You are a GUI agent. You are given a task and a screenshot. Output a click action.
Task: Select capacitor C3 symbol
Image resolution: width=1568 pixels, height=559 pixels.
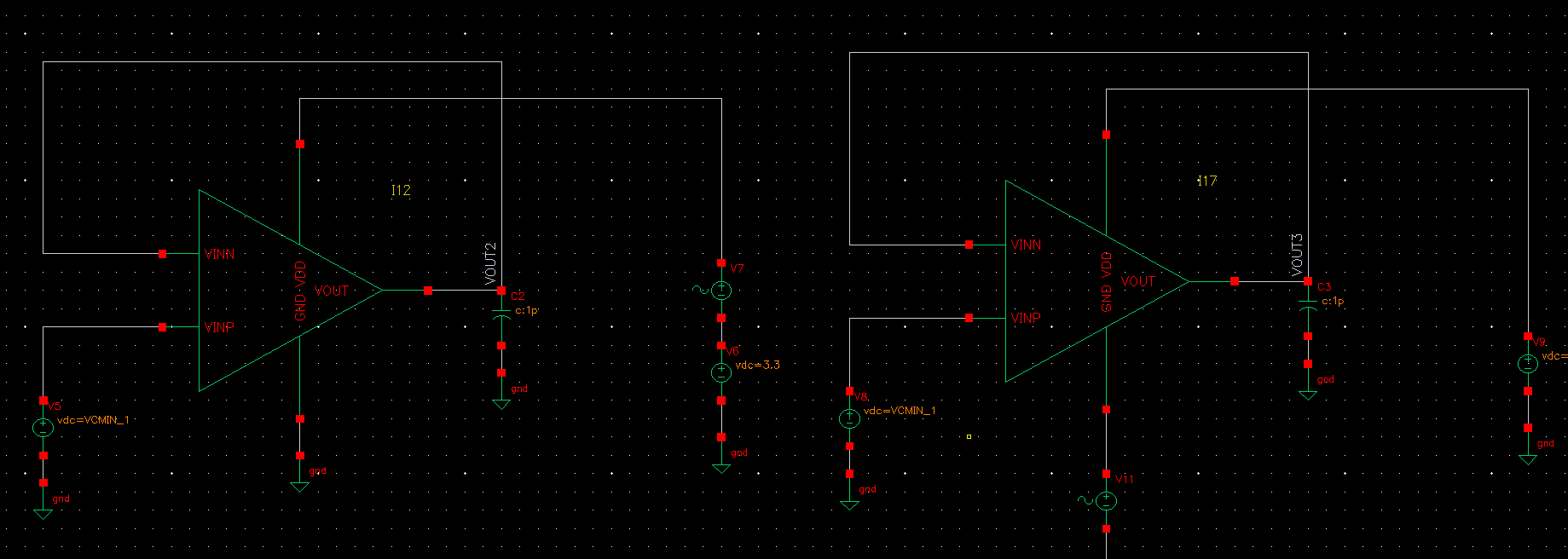[x=1308, y=305]
